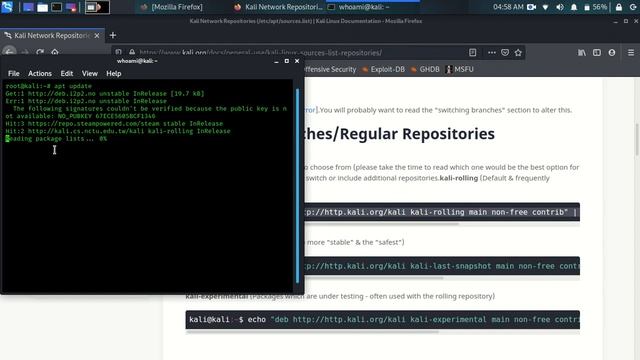Open the Offensive Security bookmark
640x360 pixels.
(331, 69)
